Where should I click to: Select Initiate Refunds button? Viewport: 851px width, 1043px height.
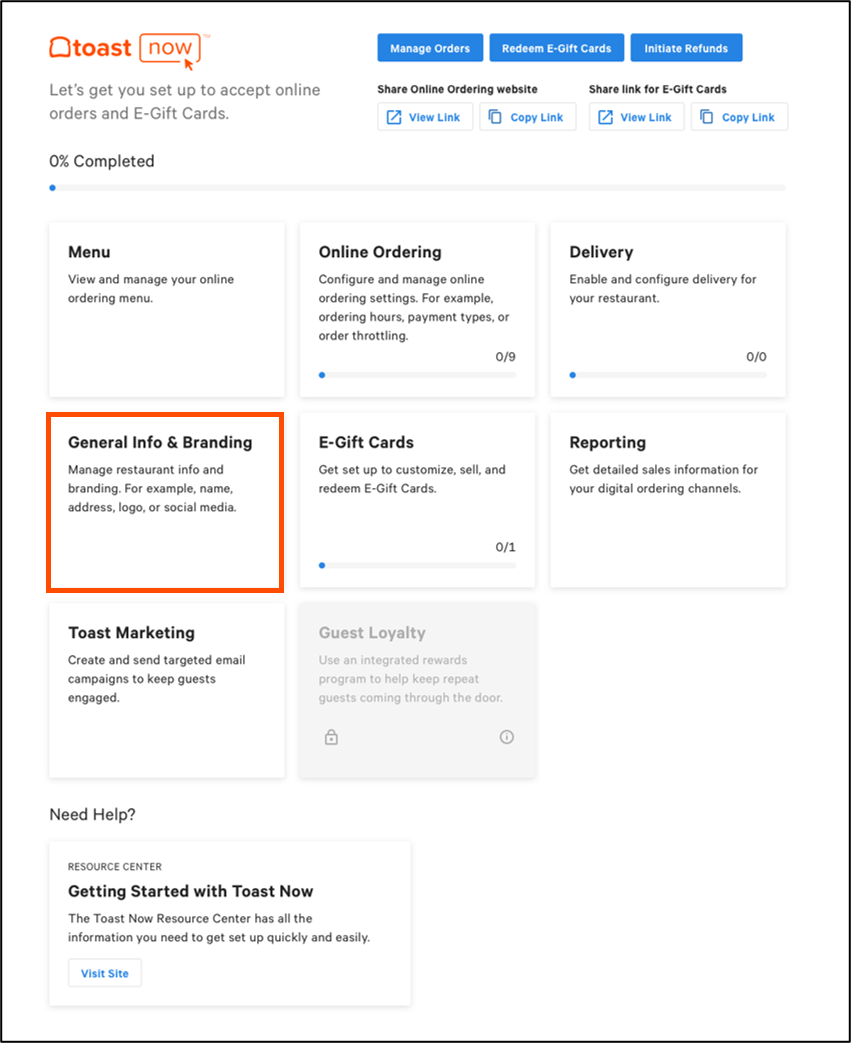point(686,48)
